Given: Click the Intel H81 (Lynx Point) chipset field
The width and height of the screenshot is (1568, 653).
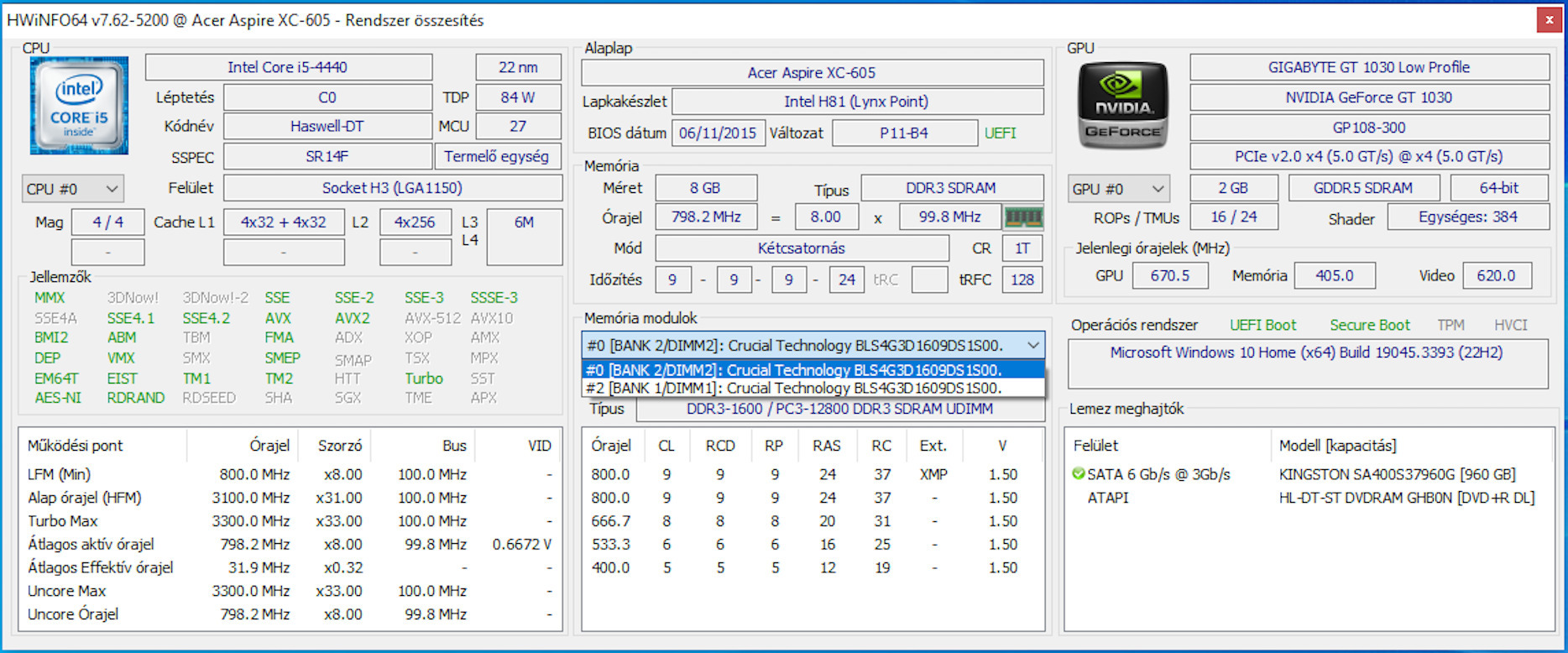Looking at the screenshot, I should (x=857, y=102).
